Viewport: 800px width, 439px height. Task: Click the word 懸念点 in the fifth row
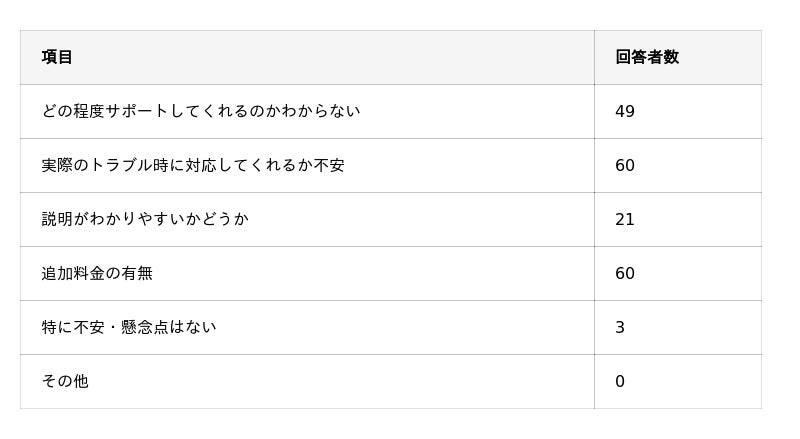coord(144,327)
